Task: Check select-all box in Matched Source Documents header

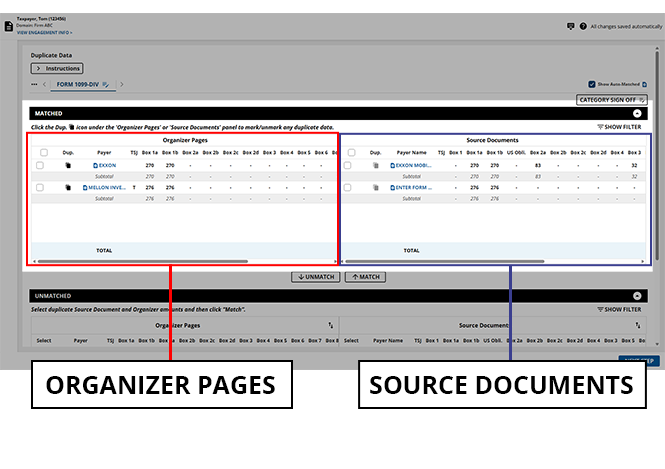Action: click(352, 153)
